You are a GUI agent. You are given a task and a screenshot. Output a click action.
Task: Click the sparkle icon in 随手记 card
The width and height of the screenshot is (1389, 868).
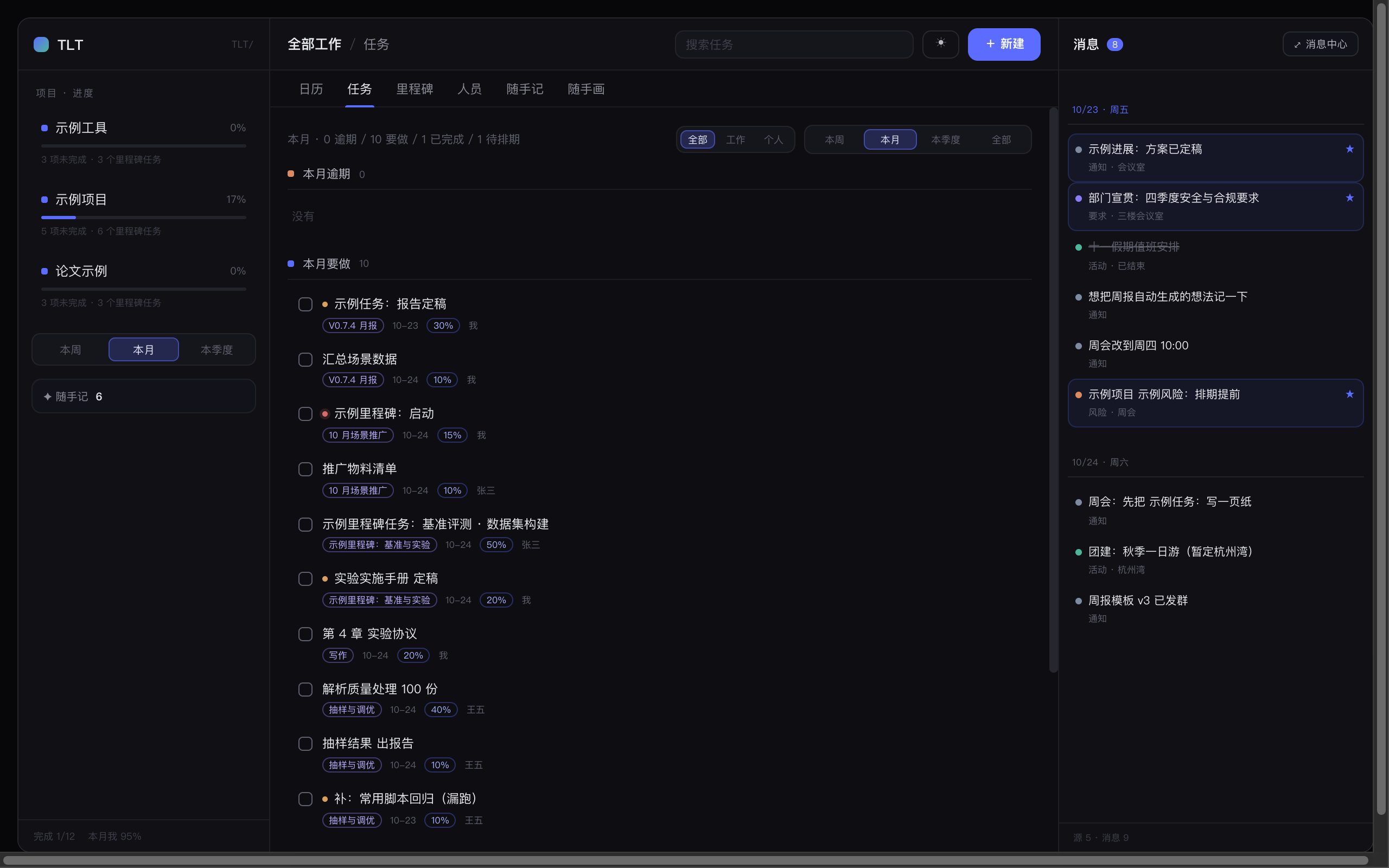(x=48, y=397)
